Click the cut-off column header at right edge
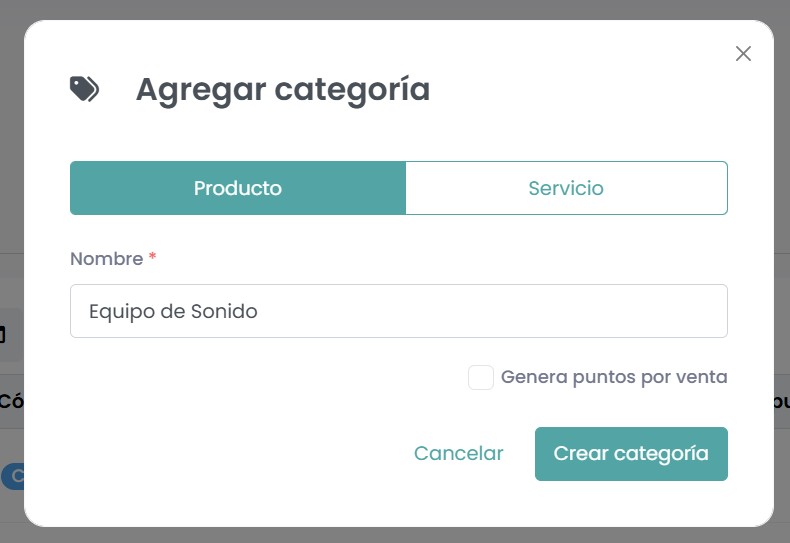Image resolution: width=790 pixels, height=543 pixels. [x=781, y=401]
